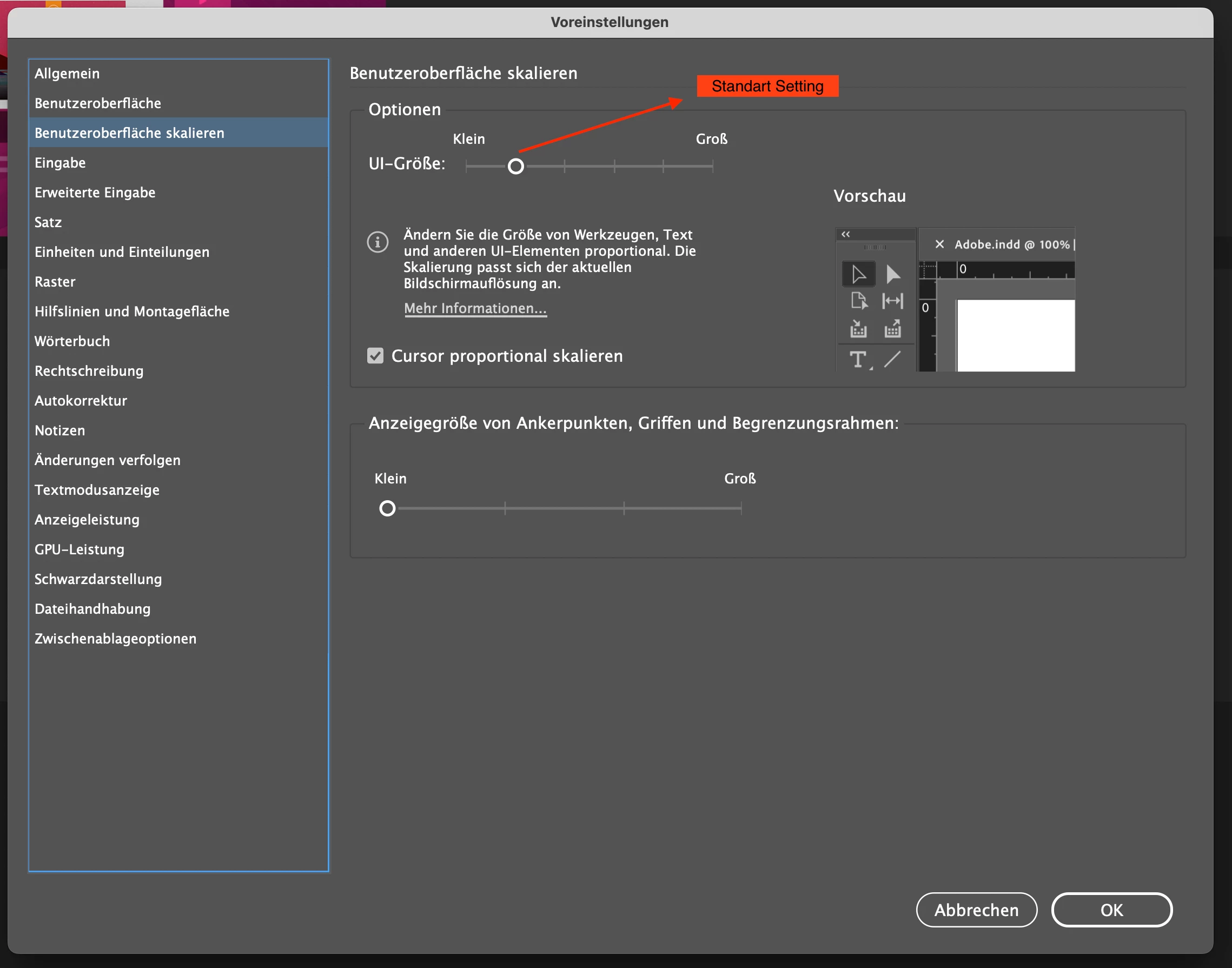Click the Adobe.indd tab close X
The image size is (1232, 968).
[939, 244]
